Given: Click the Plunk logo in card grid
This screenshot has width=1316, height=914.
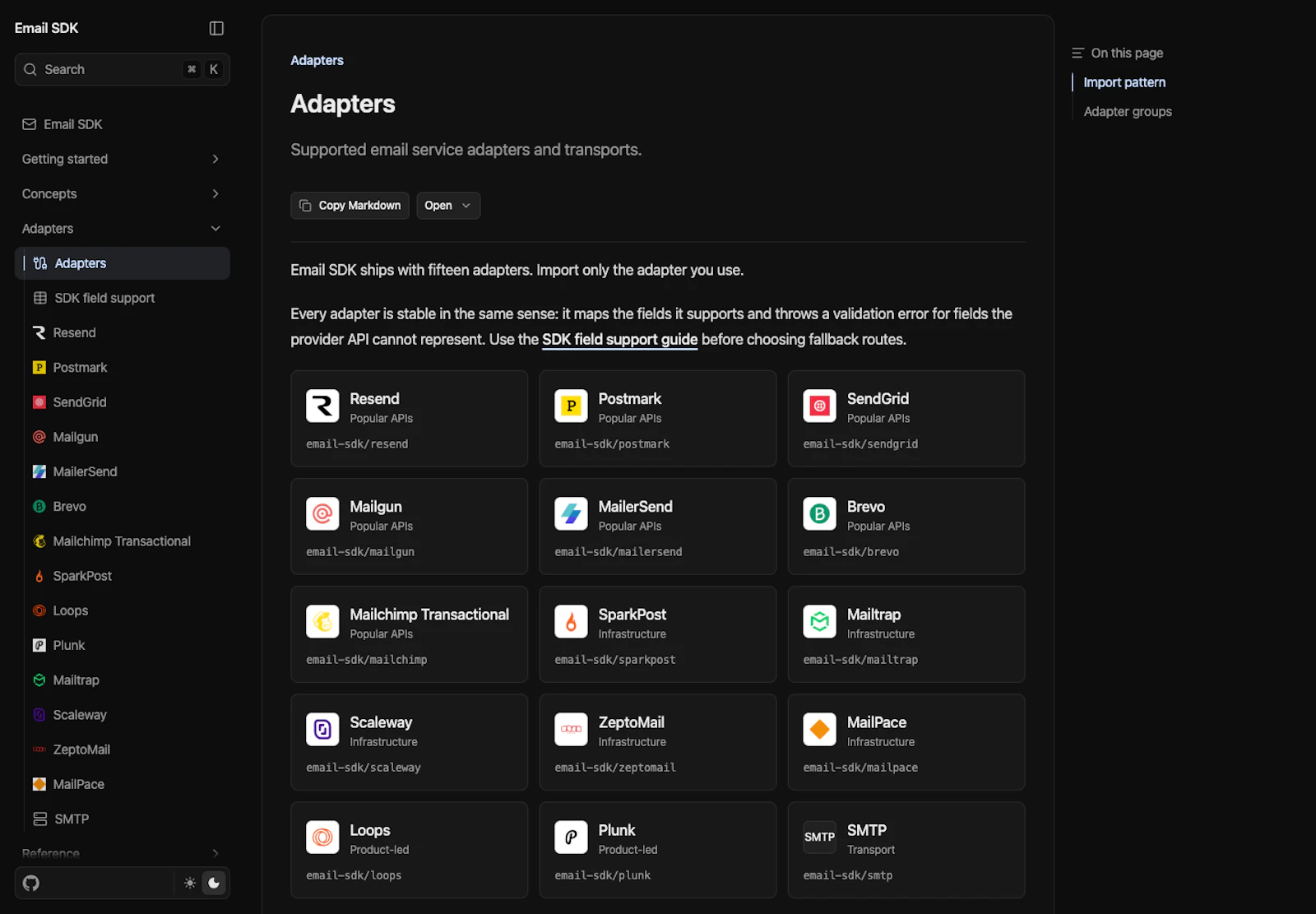Looking at the screenshot, I should pos(571,837).
